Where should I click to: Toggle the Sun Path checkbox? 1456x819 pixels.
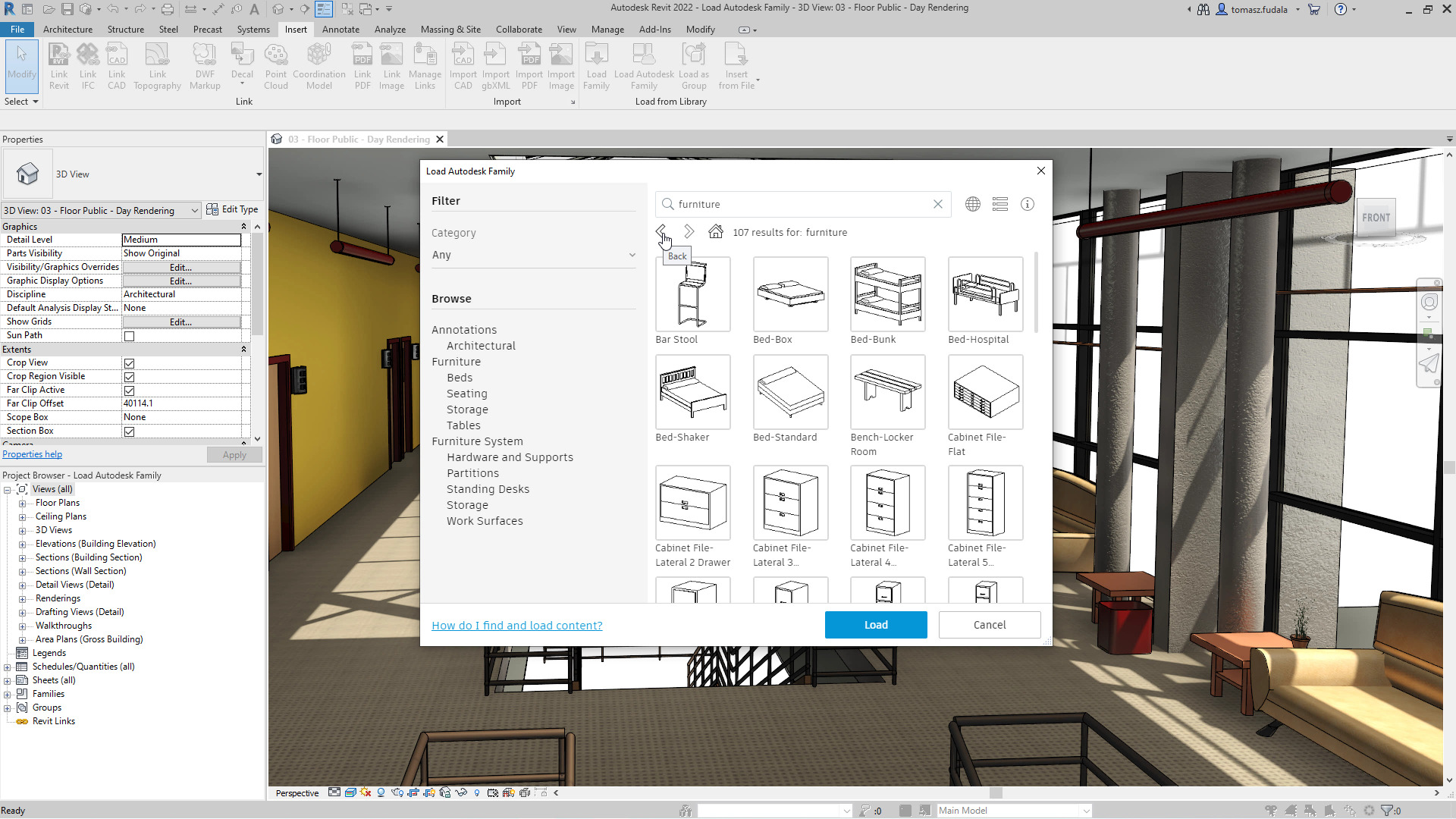(130, 336)
